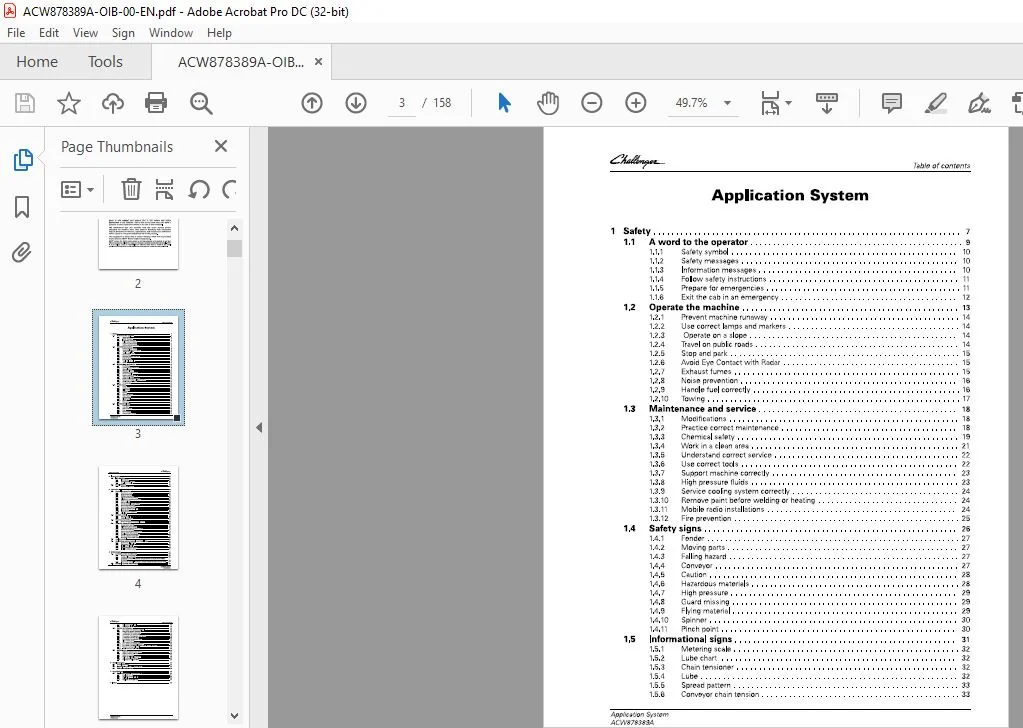
Task: Click thumbnails scrollbar down arrow
Action: point(234,716)
